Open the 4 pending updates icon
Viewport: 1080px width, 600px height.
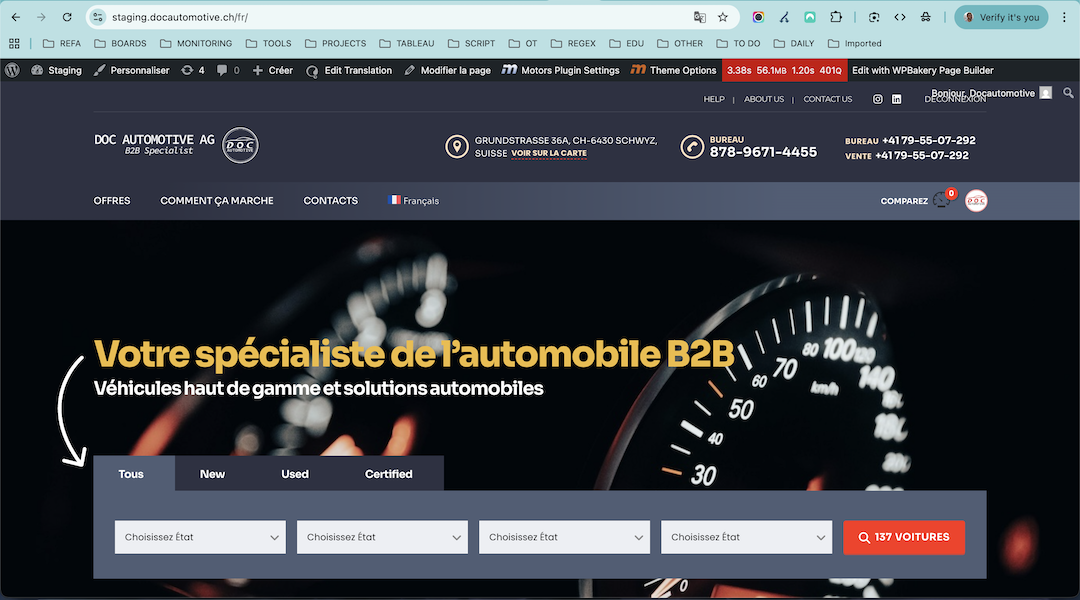[x=193, y=70]
